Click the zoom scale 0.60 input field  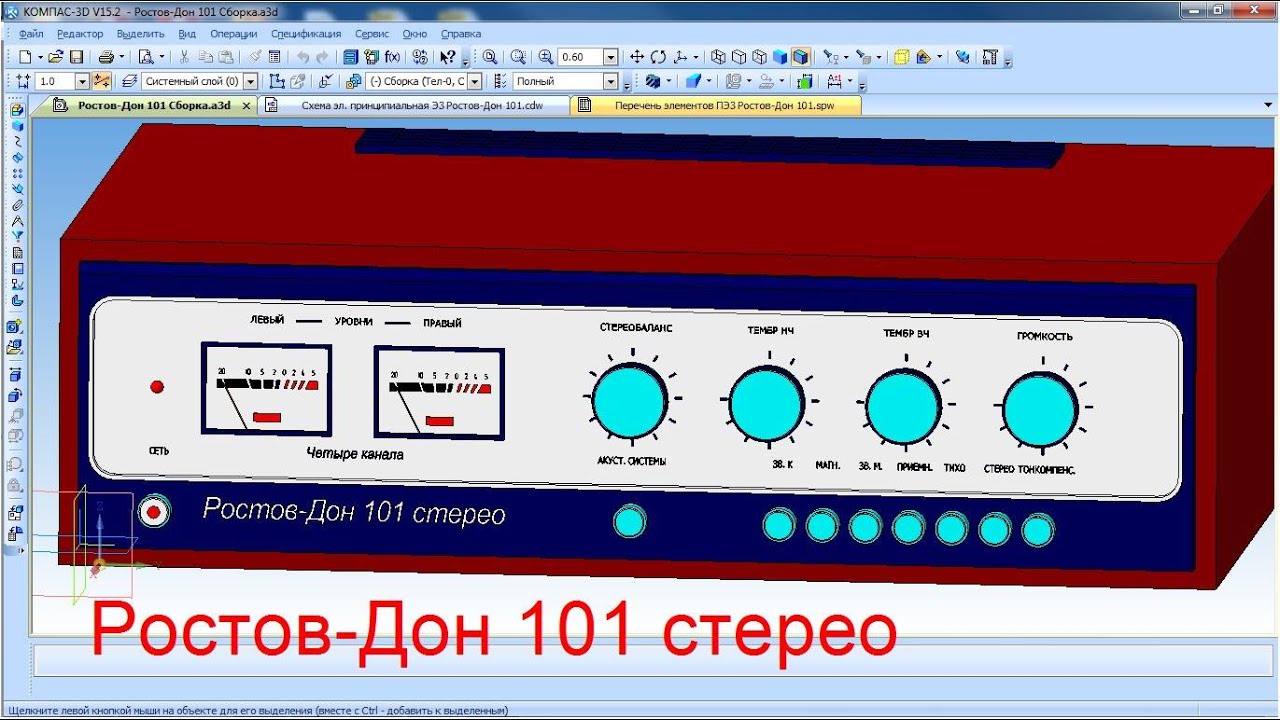[x=579, y=57]
